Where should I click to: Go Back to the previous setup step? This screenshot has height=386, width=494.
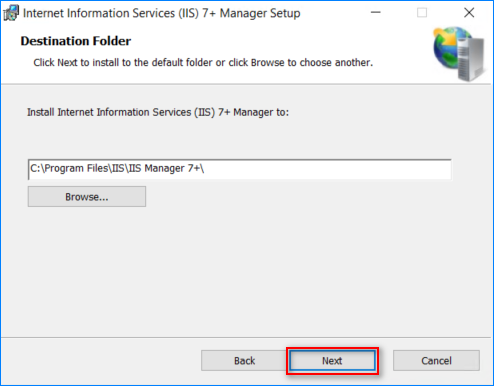pos(244,361)
